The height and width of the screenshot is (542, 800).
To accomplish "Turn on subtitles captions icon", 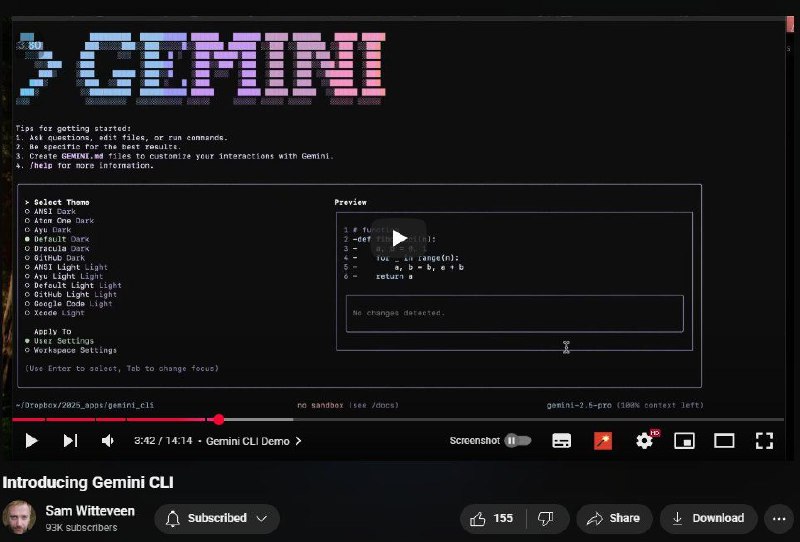I will click(x=561, y=440).
